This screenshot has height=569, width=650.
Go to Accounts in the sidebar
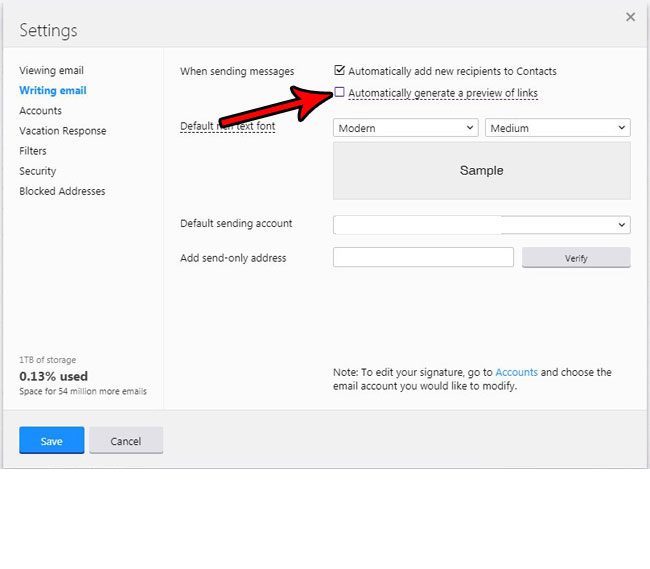(40, 111)
